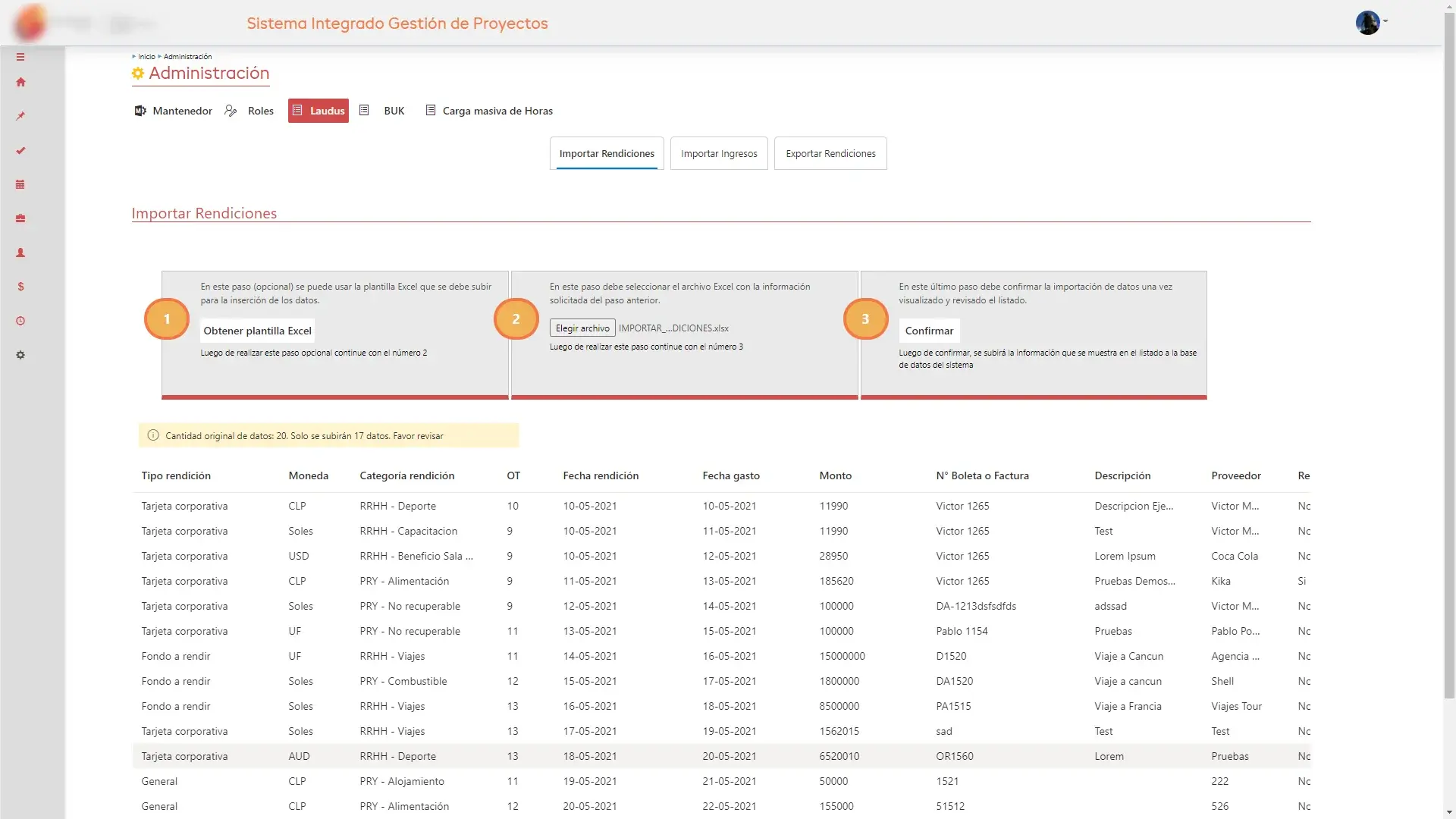This screenshot has height=819, width=1456.
Task: Select the Importar Ingresos tab
Action: point(719,153)
